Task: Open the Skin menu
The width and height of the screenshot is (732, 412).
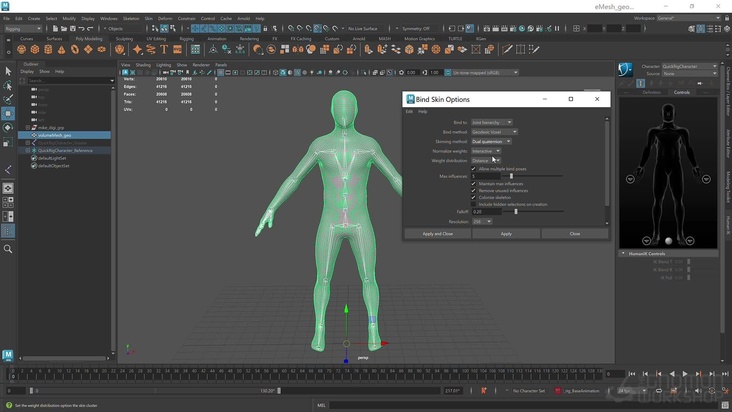Action: 148,19
